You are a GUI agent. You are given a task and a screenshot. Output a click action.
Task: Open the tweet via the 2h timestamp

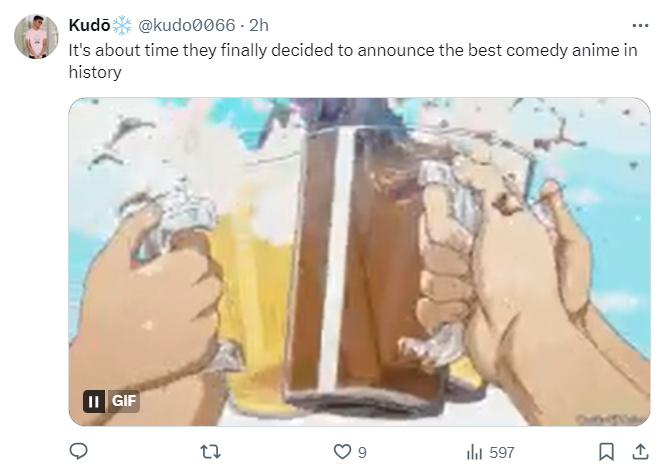[259, 25]
